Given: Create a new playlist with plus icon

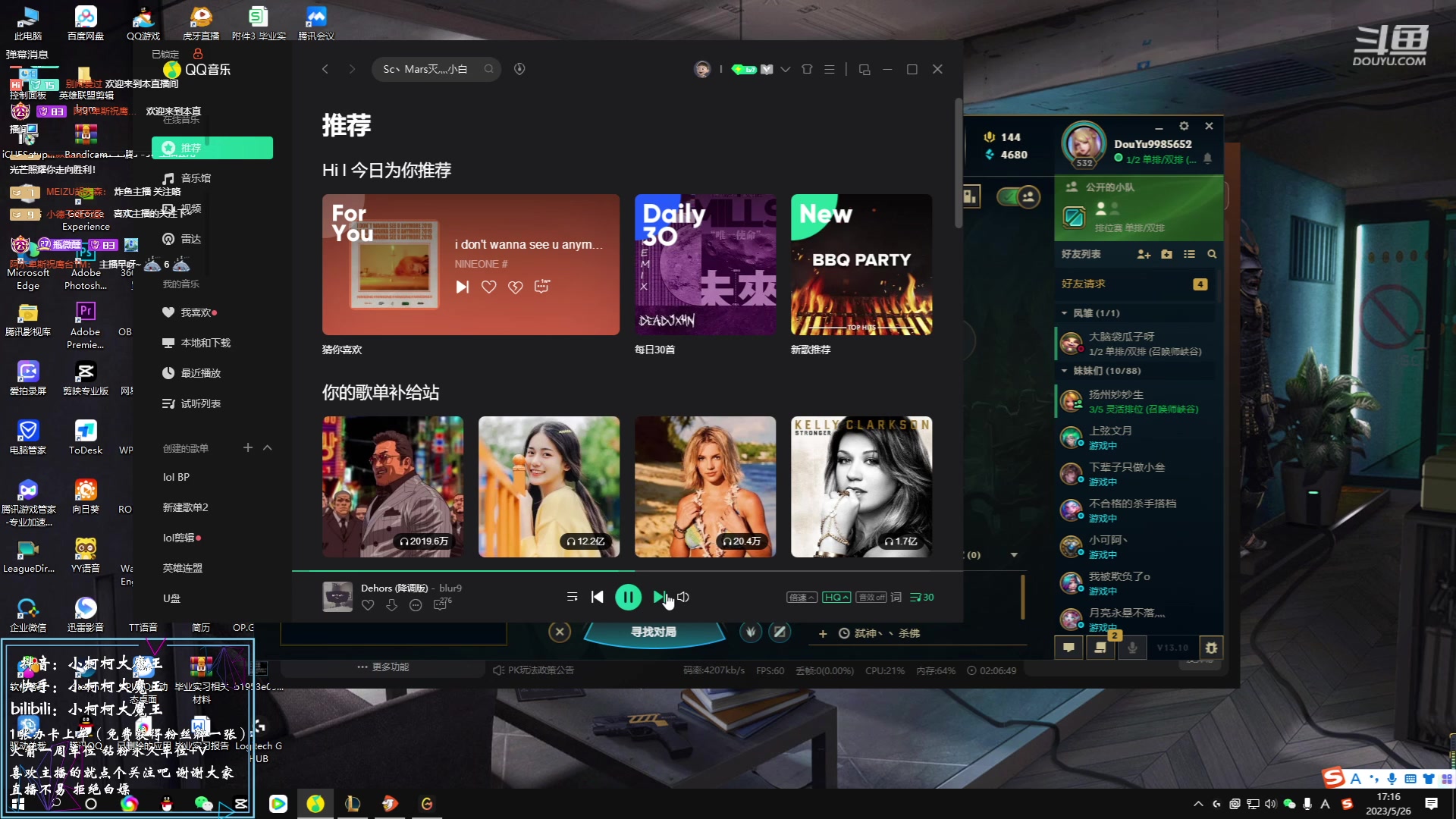Looking at the screenshot, I should pyautogui.click(x=248, y=447).
